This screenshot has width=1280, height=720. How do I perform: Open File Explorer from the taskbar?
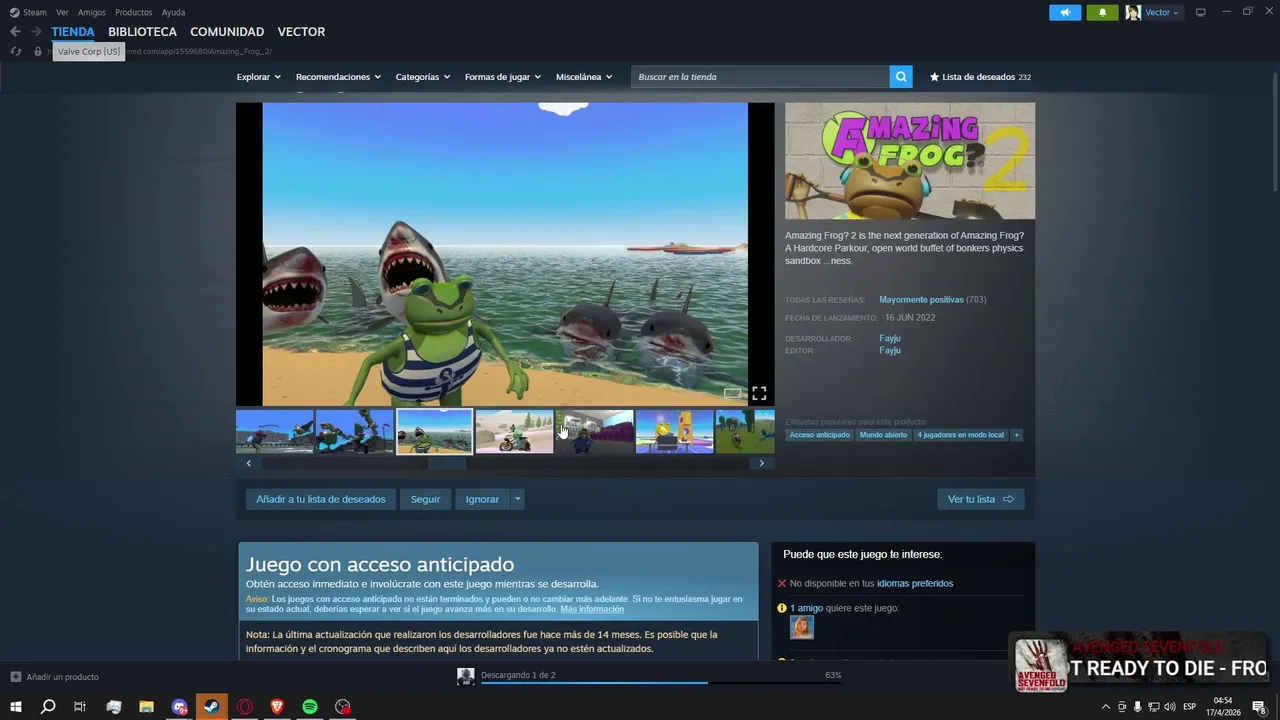(x=146, y=707)
